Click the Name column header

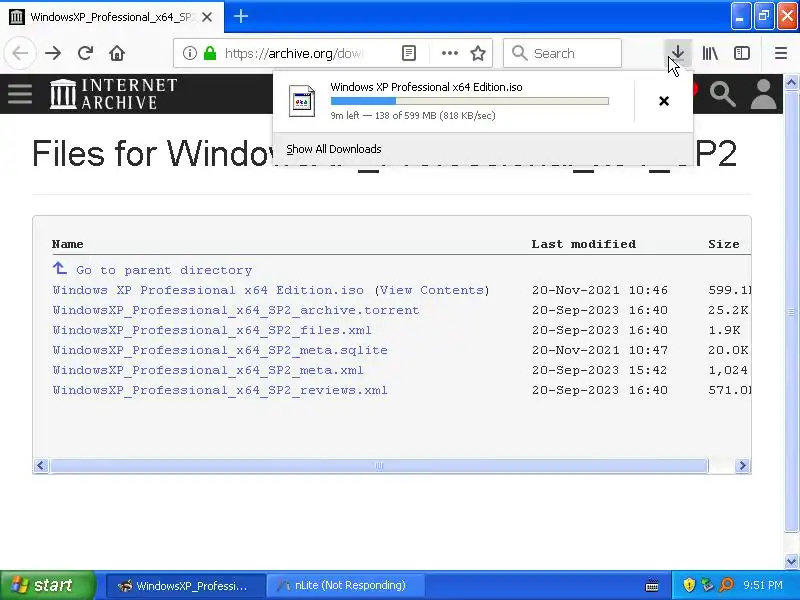(67, 244)
